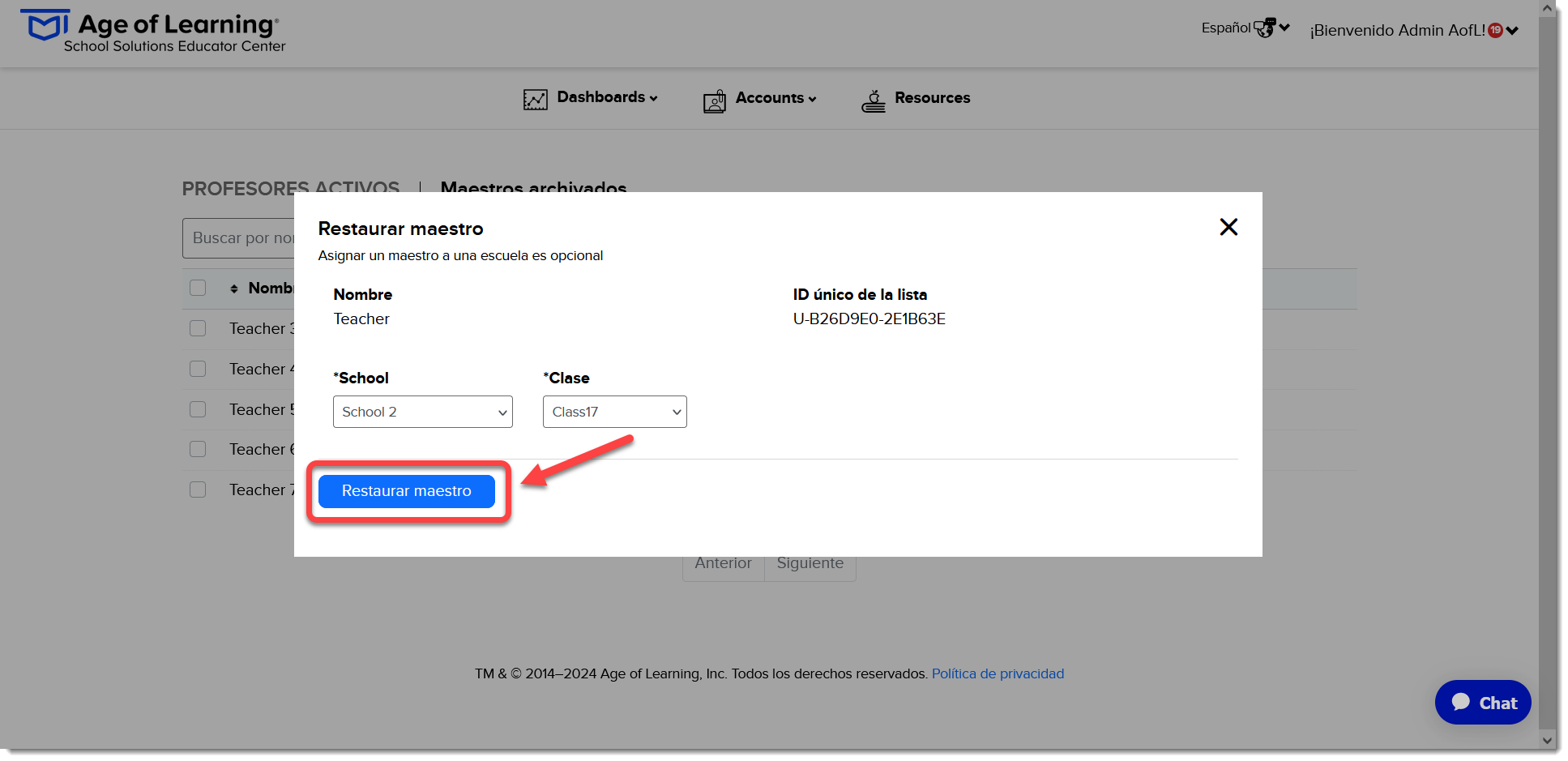
Task: Sort by the Nombre column arrows
Action: (x=233, y=289)
